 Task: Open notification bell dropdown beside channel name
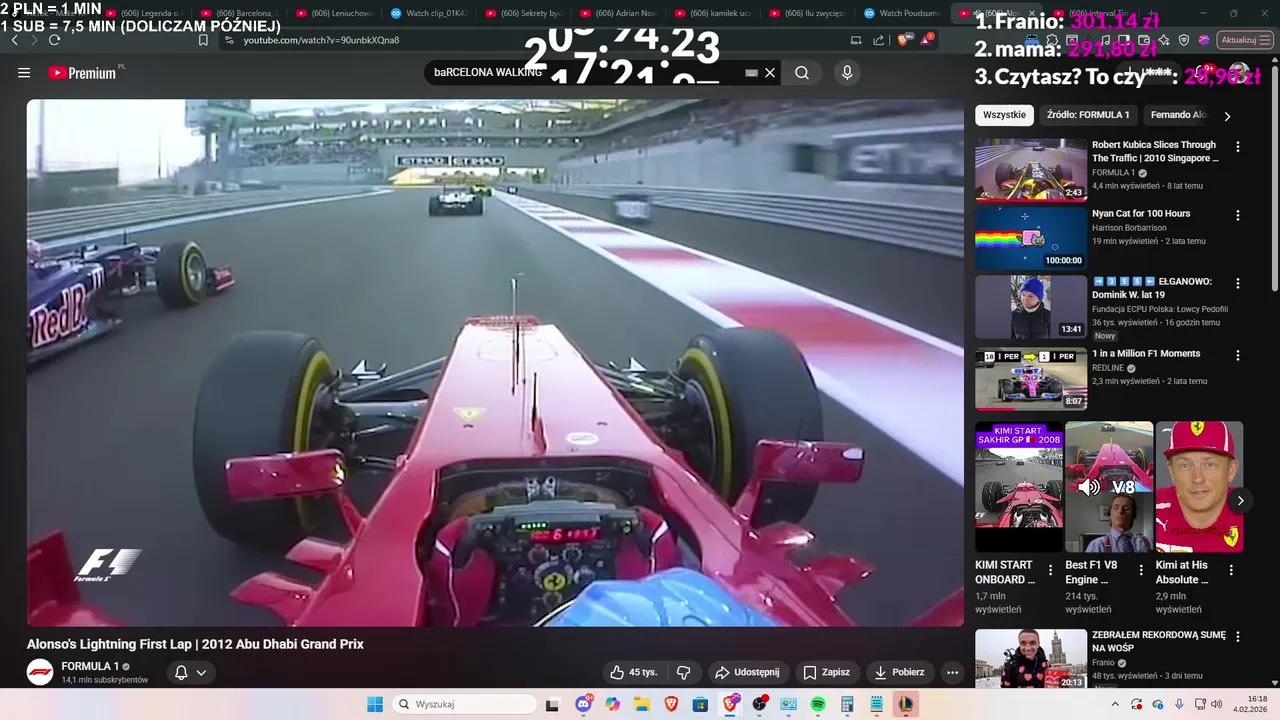pos(190,672)
